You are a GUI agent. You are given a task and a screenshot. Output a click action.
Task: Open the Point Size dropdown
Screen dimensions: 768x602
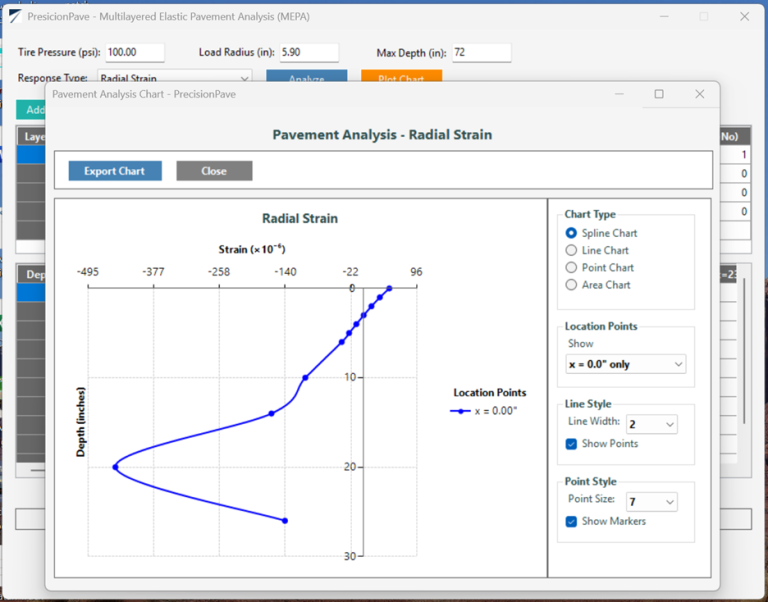(651, 502)
